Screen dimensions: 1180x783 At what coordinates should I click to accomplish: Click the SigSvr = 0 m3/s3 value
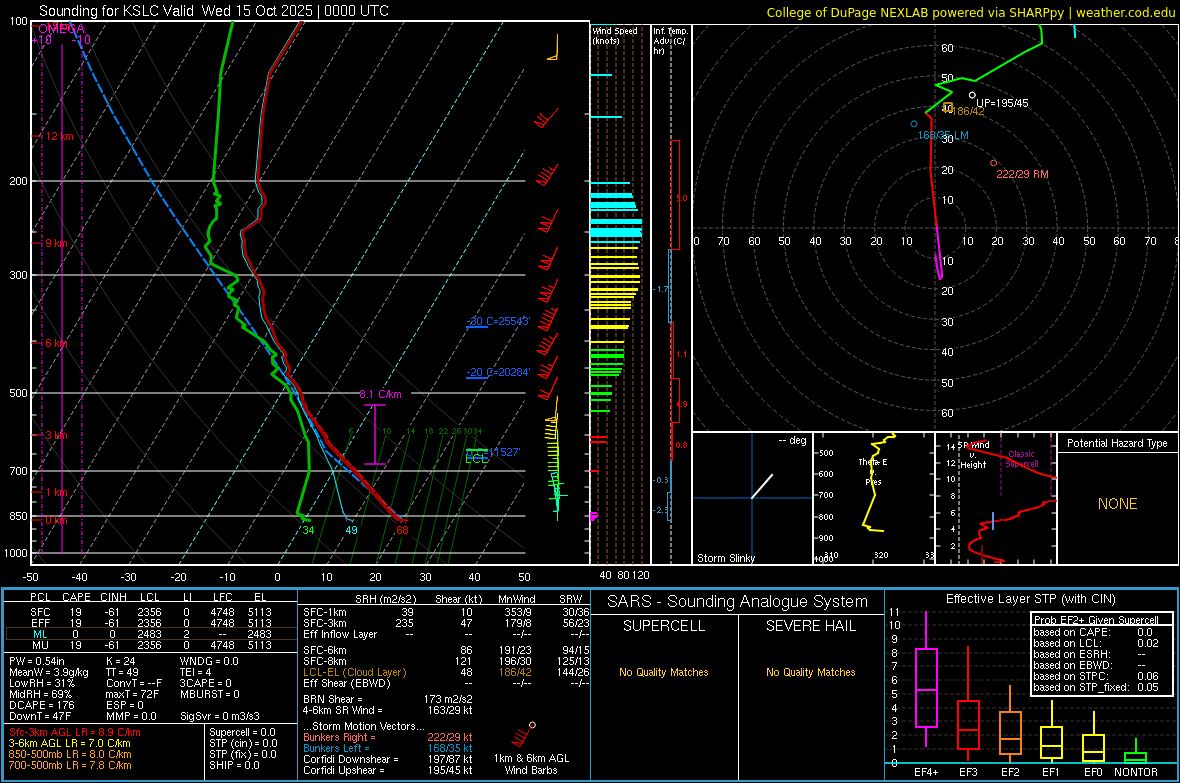click(220, 716)
